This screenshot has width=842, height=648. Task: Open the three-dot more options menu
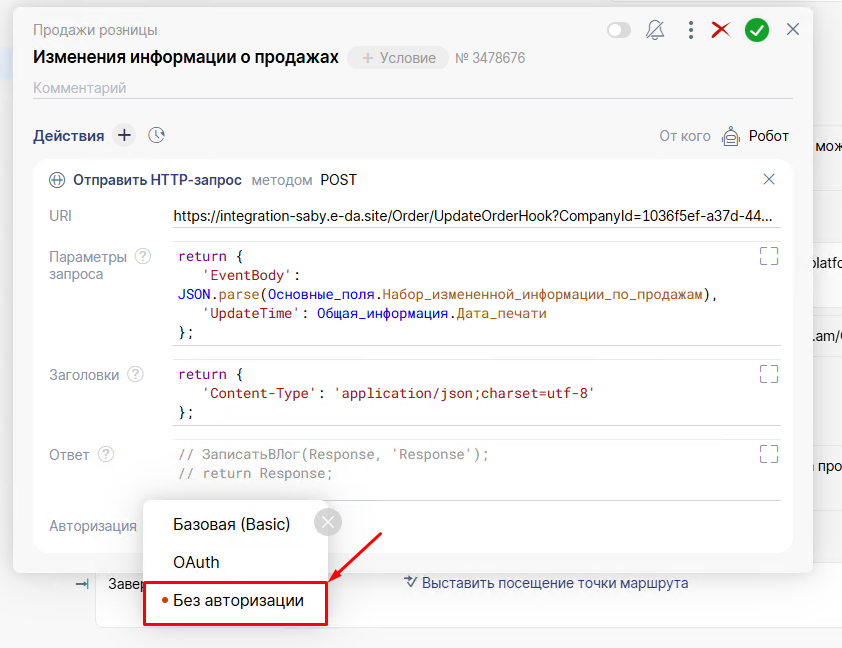tap(690, 30)
